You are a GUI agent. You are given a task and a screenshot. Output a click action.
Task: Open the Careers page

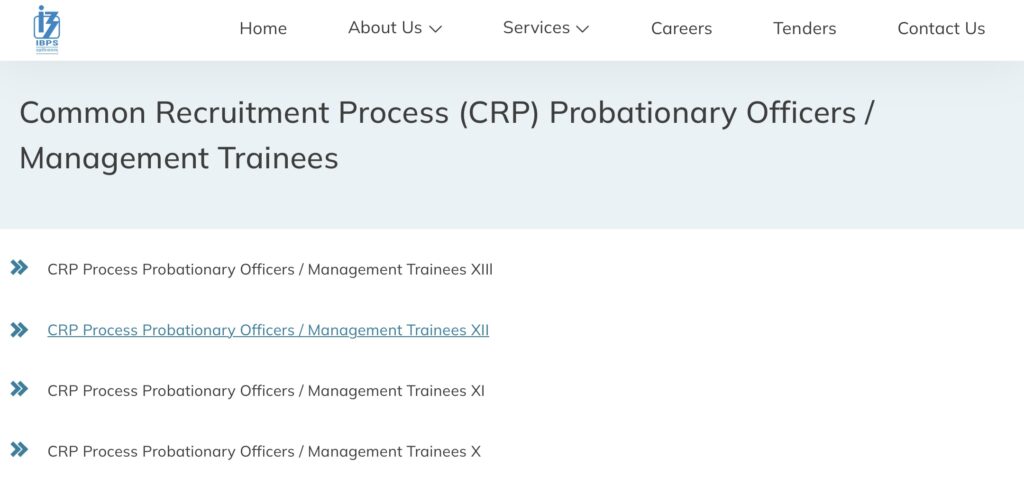coord(681,28)
